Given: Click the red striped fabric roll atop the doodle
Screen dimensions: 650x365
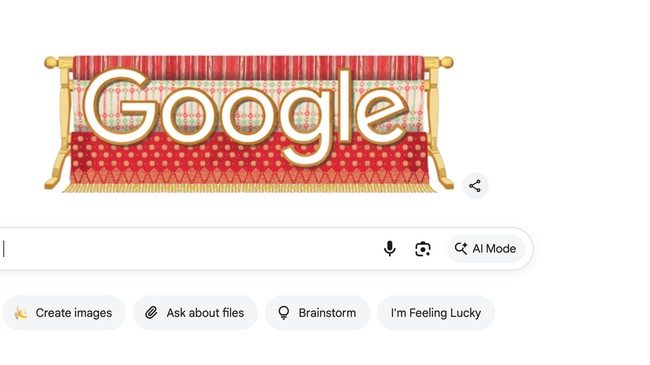Looking at the screenshot, I should tap(248, 68).
